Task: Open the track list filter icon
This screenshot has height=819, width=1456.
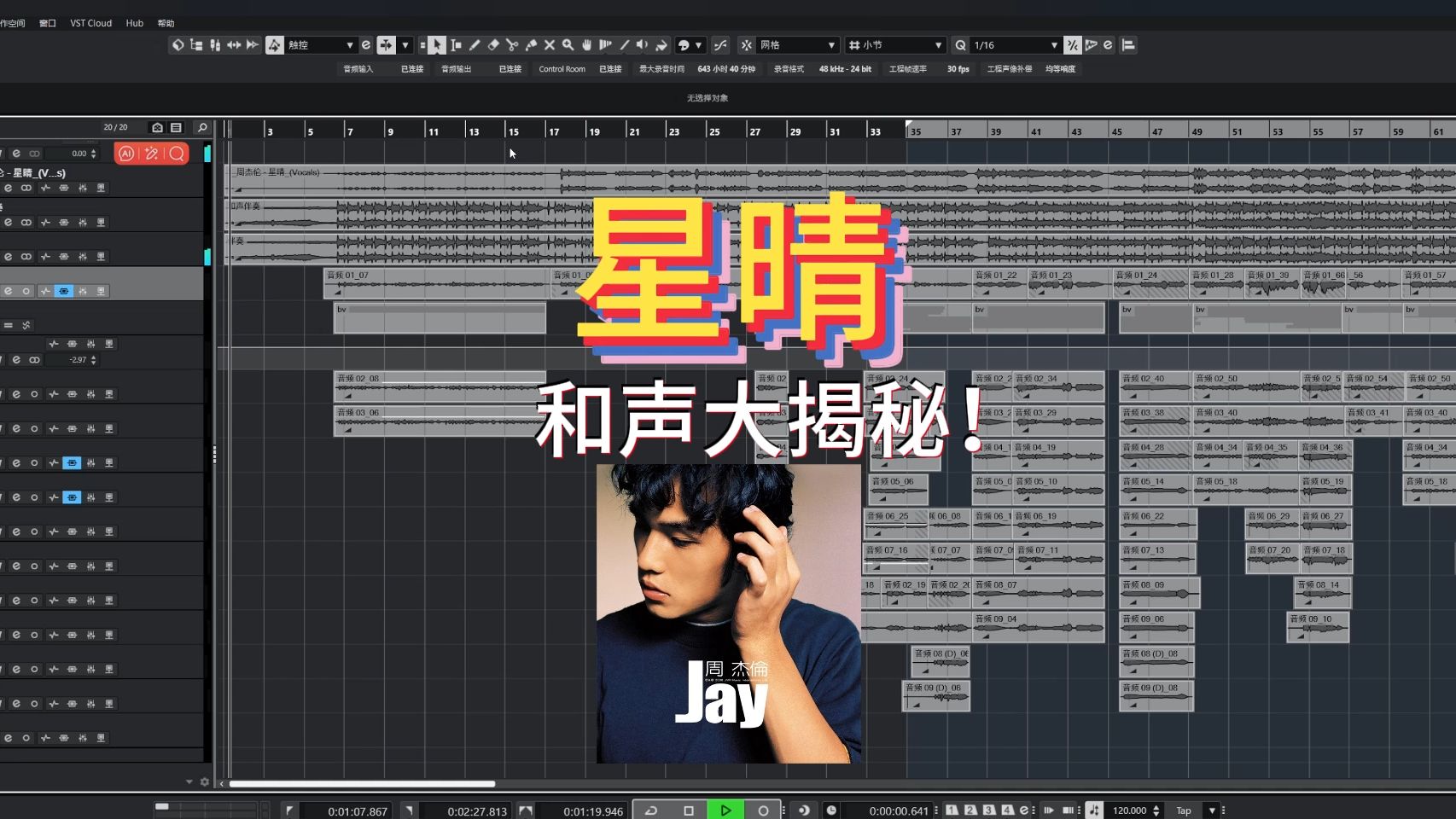Action: [176, 127]
